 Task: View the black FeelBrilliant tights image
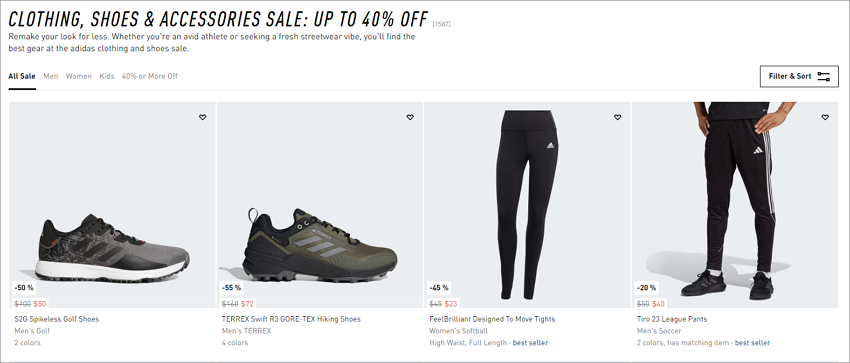(x=527, y=205)
